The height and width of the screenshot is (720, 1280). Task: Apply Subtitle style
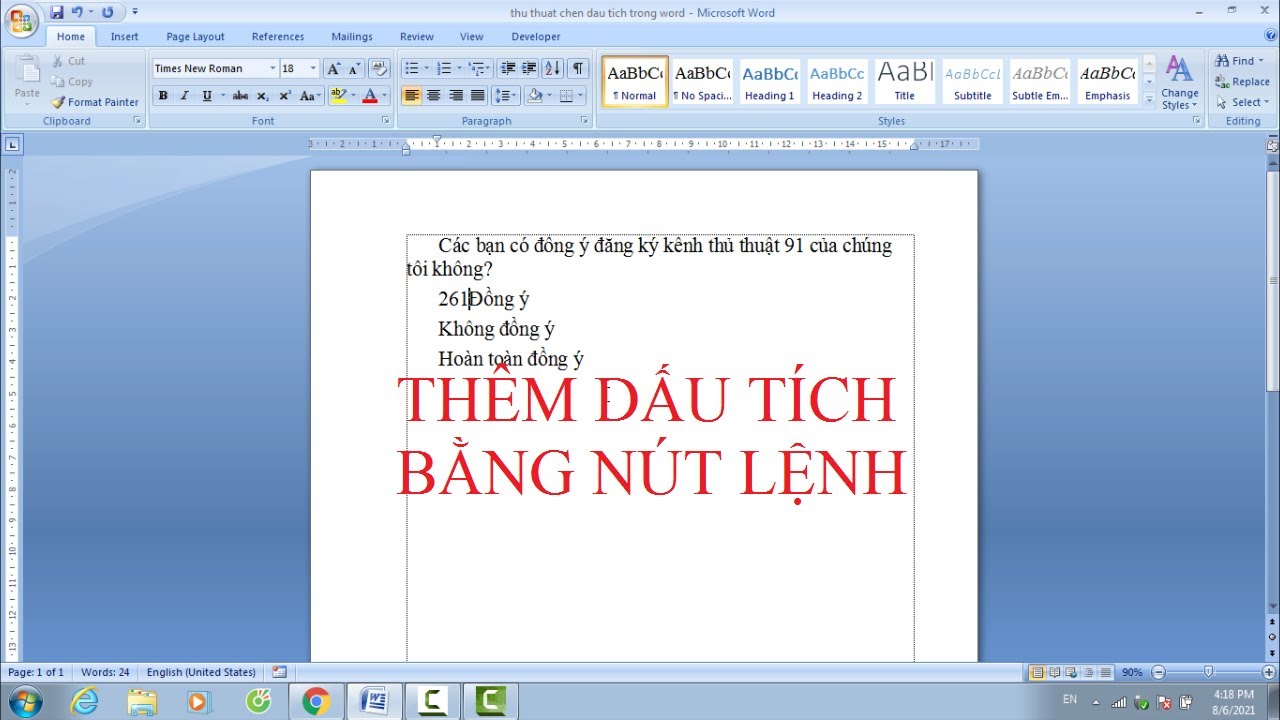[973, 81]
